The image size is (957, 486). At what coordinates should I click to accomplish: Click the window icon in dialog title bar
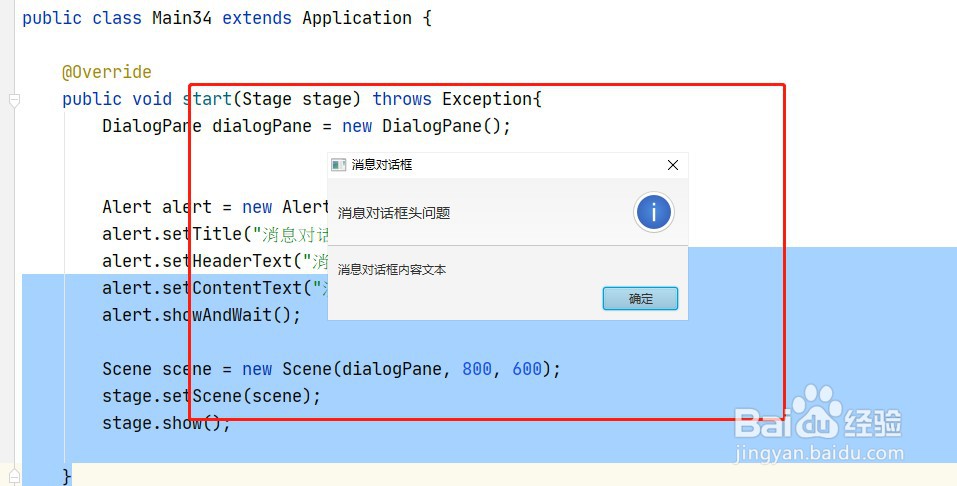[339, 165]
